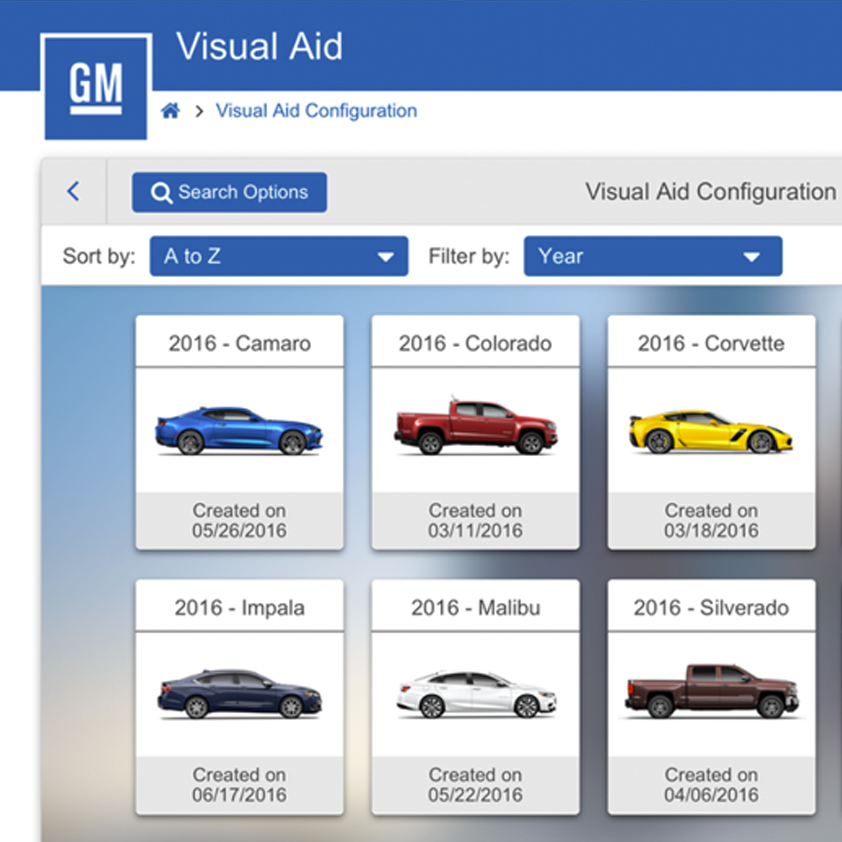
Task: Open the Visual Aid Configuration breadcrumb link
Action: click(316, 111)
